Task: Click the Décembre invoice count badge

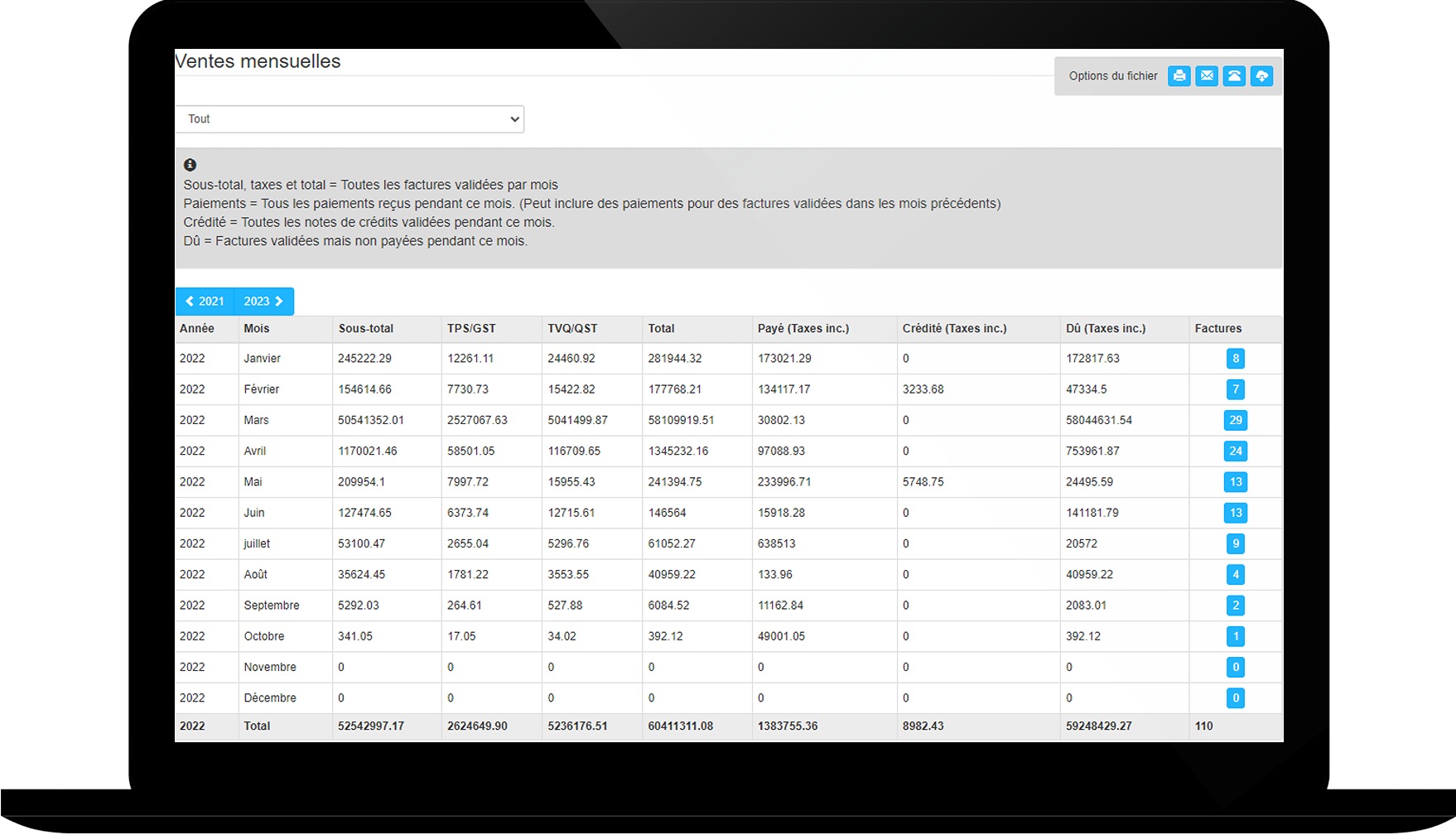Action: click(1235, 698)
